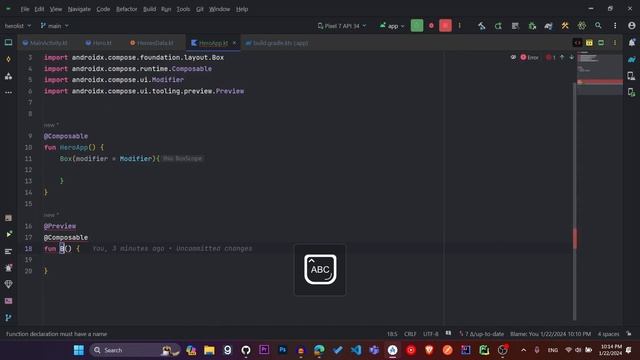
Task: Open the SDK tools crossed-hammers icon
Action: pos(565,26)
